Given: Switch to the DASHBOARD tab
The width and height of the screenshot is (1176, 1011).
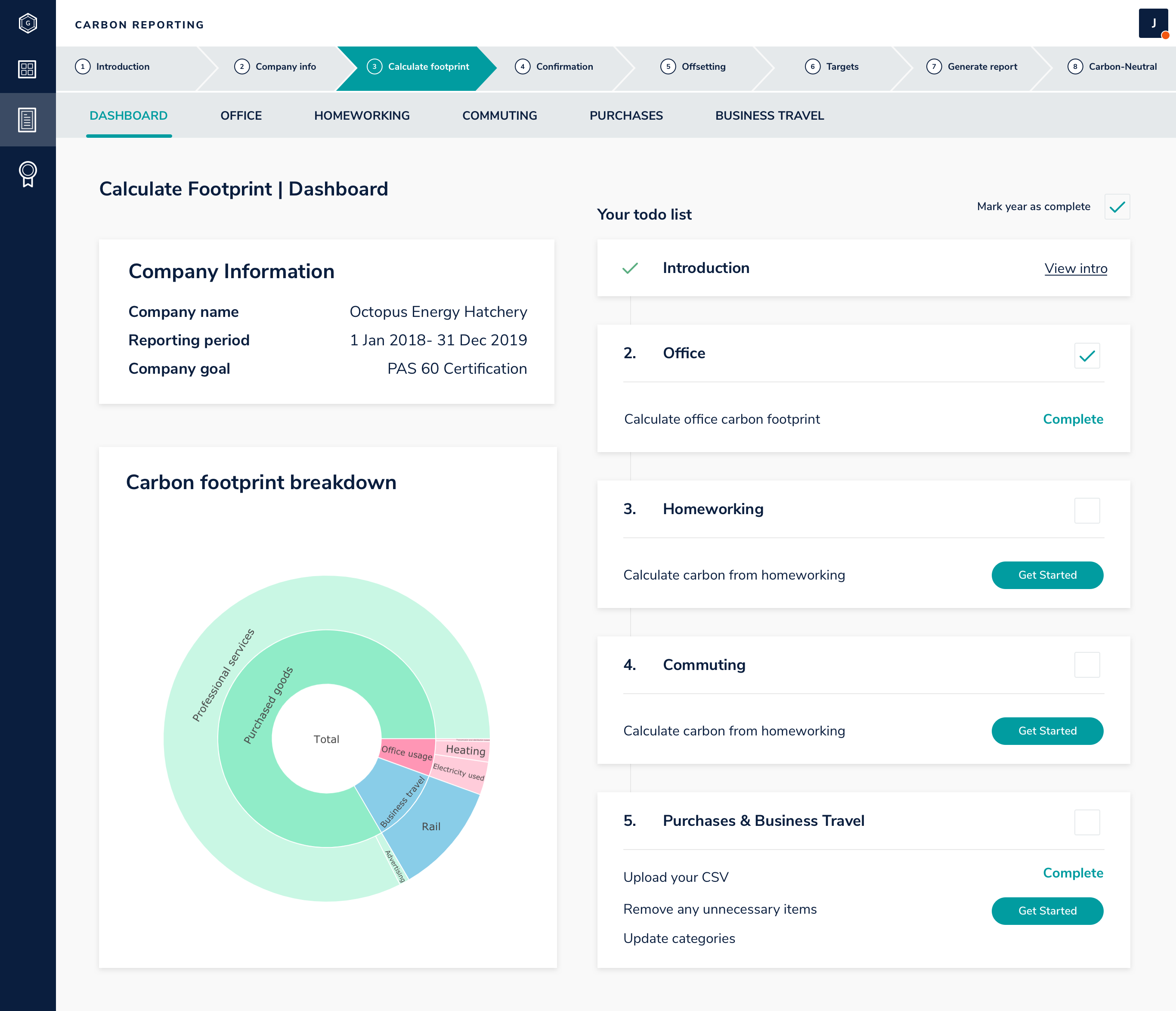Looking at the screenshot, I should 129,116.
